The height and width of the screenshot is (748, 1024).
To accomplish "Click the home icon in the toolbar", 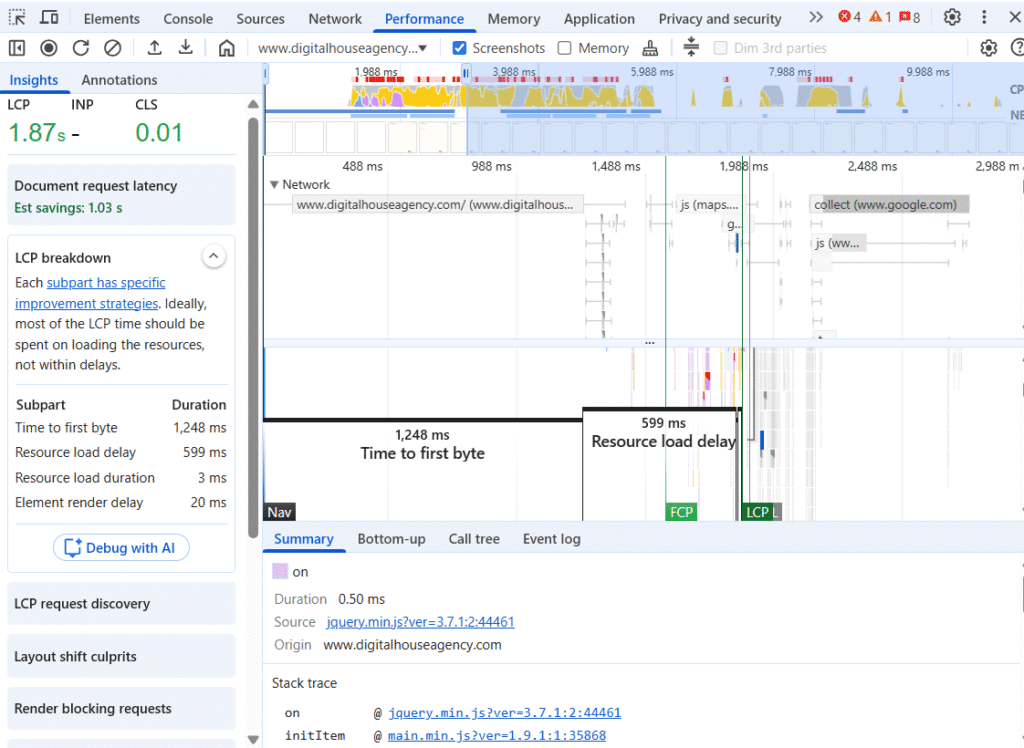I will click(x=227, y=48).
